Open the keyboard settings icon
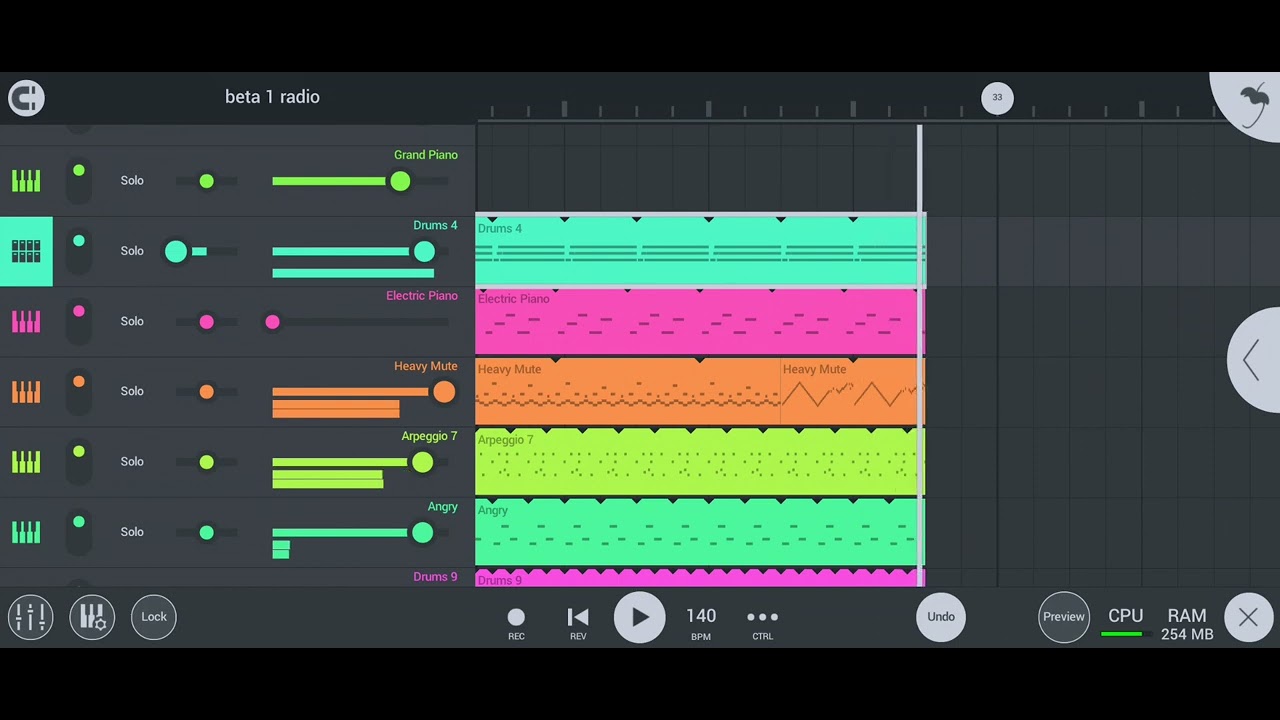The width and height of the screenshot is (1280, 720). 92,617
